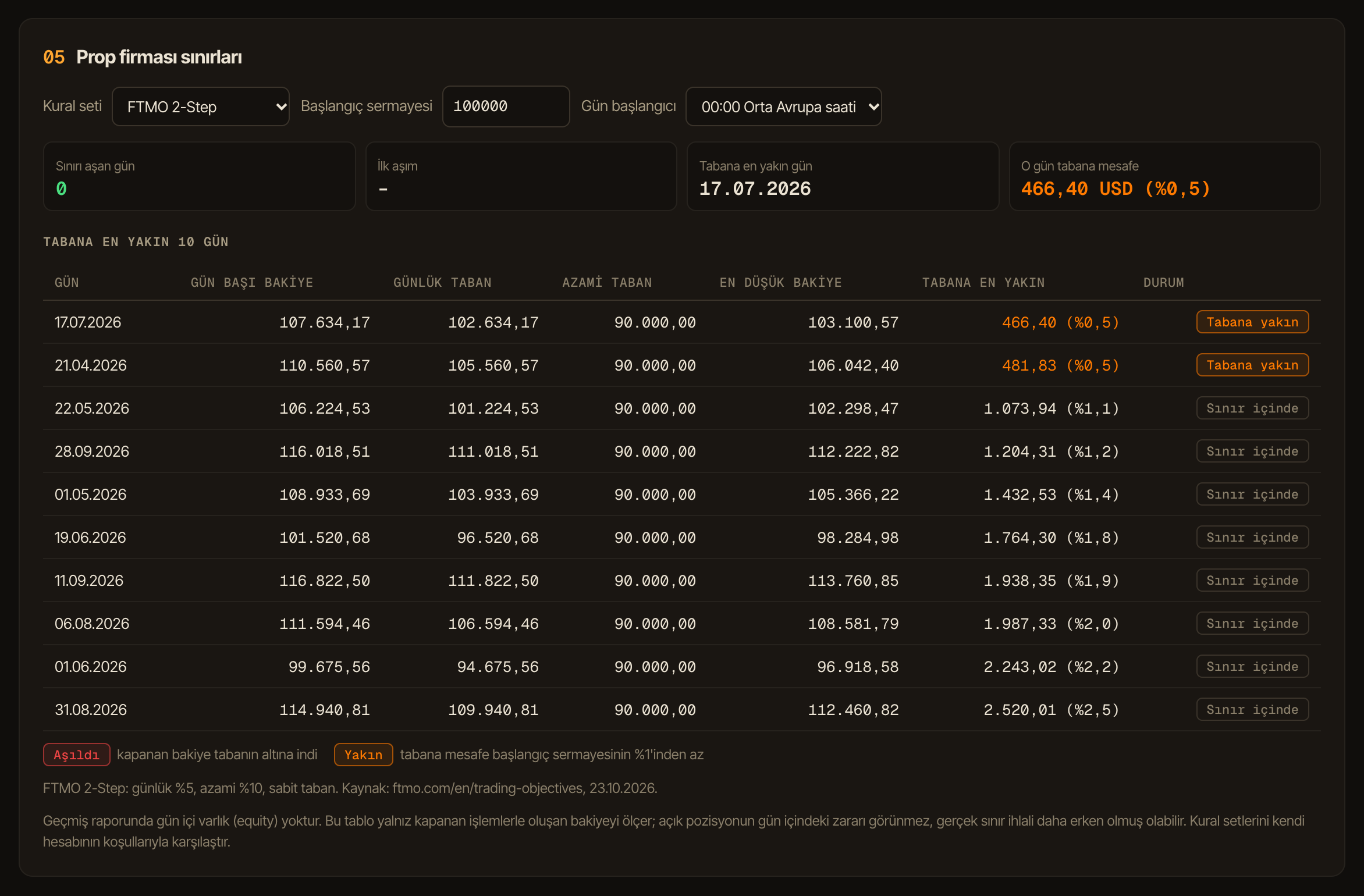Click the 'Sınır içinde' badge for 22.05.2026

tap(1252, 408)
